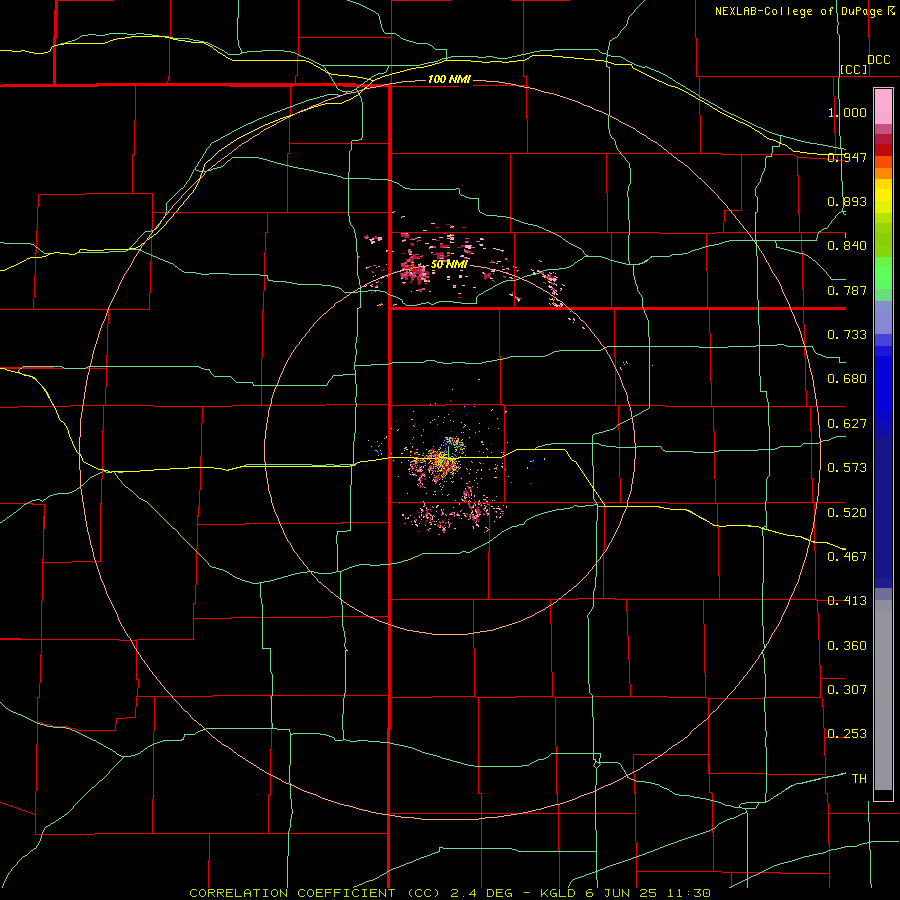900x900 pixels.
Task: Click the 100 NMI range ring label
Action: pyautogui.click(x=449, y=79)
